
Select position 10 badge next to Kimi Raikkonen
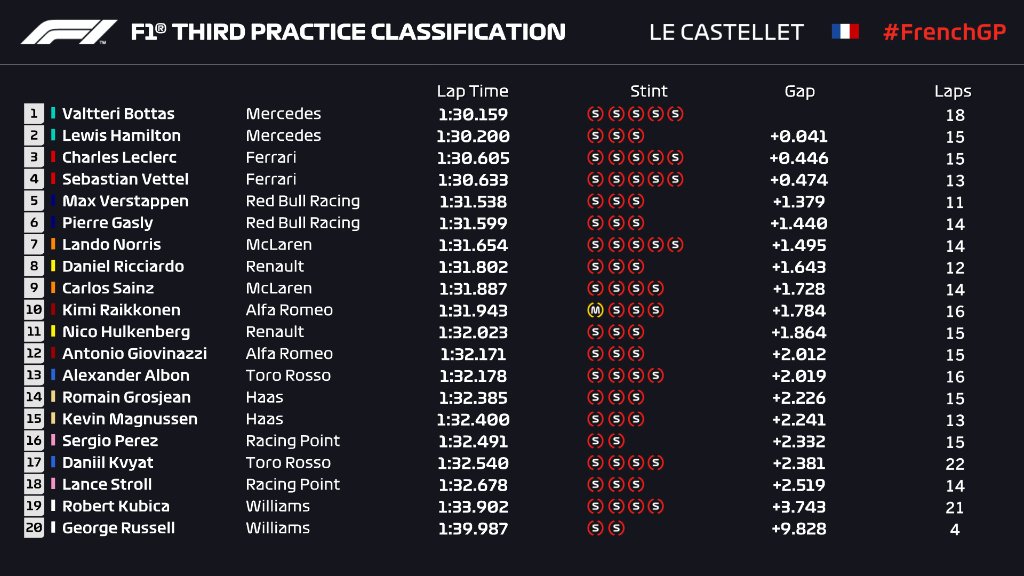(x=35, y=310)
